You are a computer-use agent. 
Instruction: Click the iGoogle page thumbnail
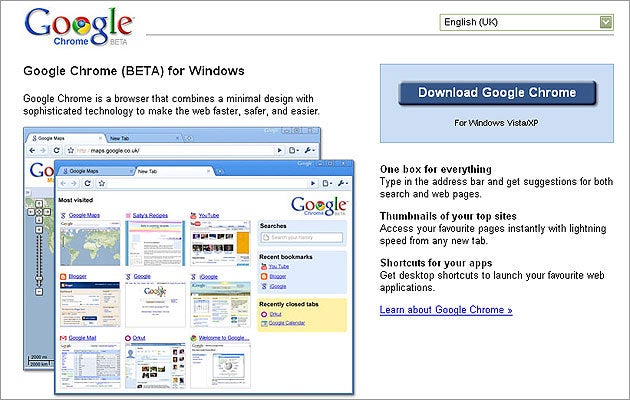(x=220, y=304)
